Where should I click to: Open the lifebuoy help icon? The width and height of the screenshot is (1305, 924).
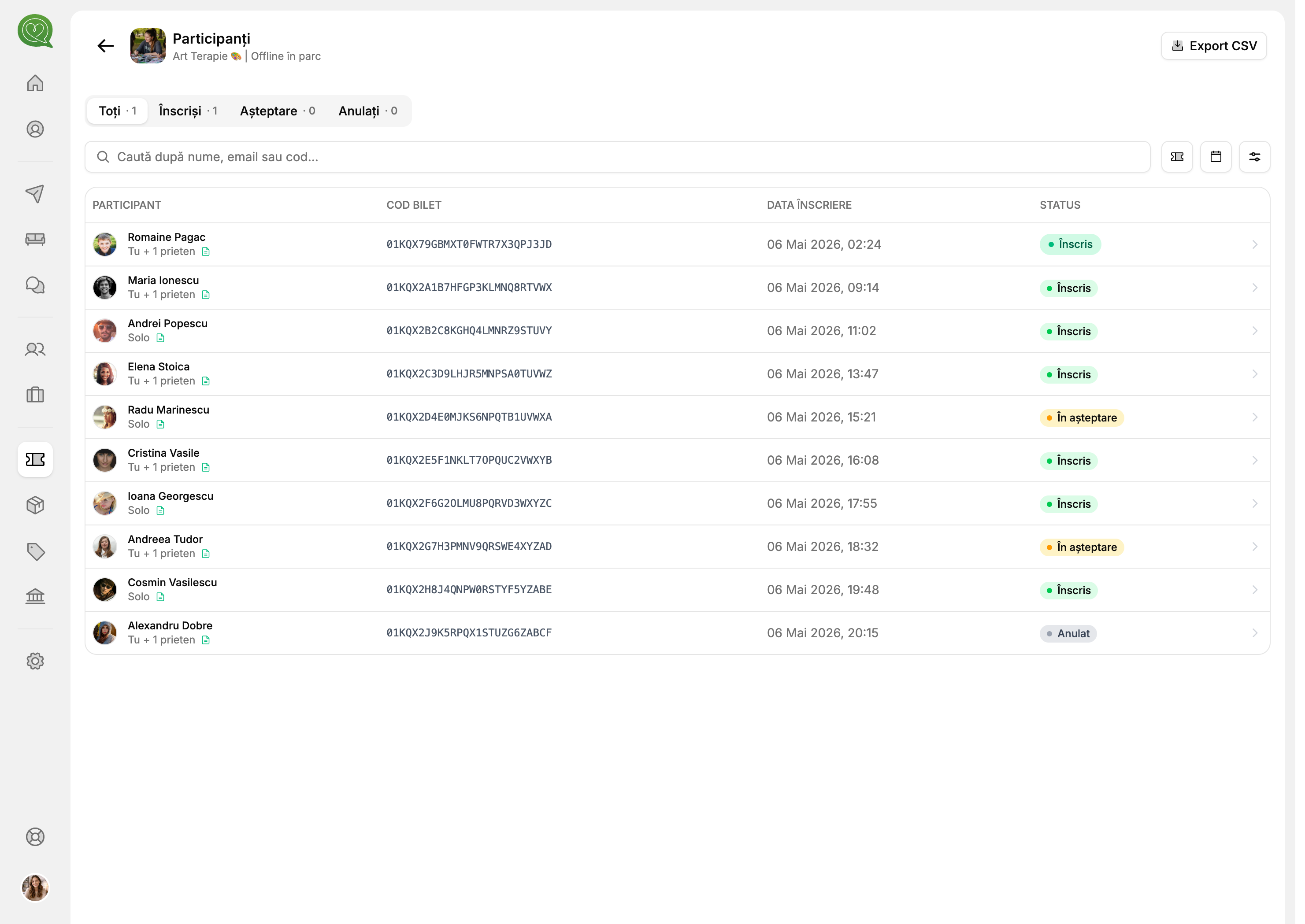[35, 837]
